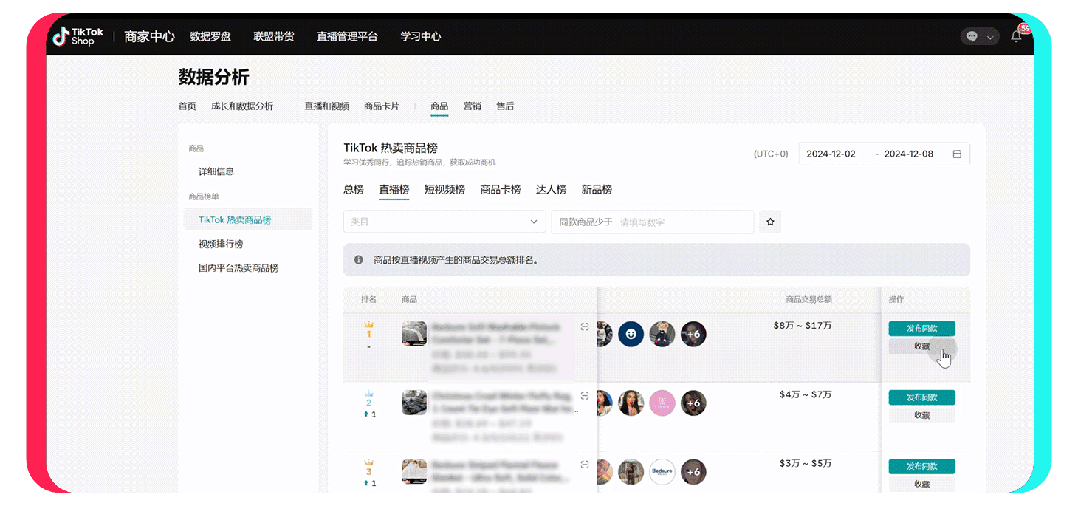The image size is (1078, 506).
Task: Click 发布同款 for the rank 2 product
Action: [921, 397]
